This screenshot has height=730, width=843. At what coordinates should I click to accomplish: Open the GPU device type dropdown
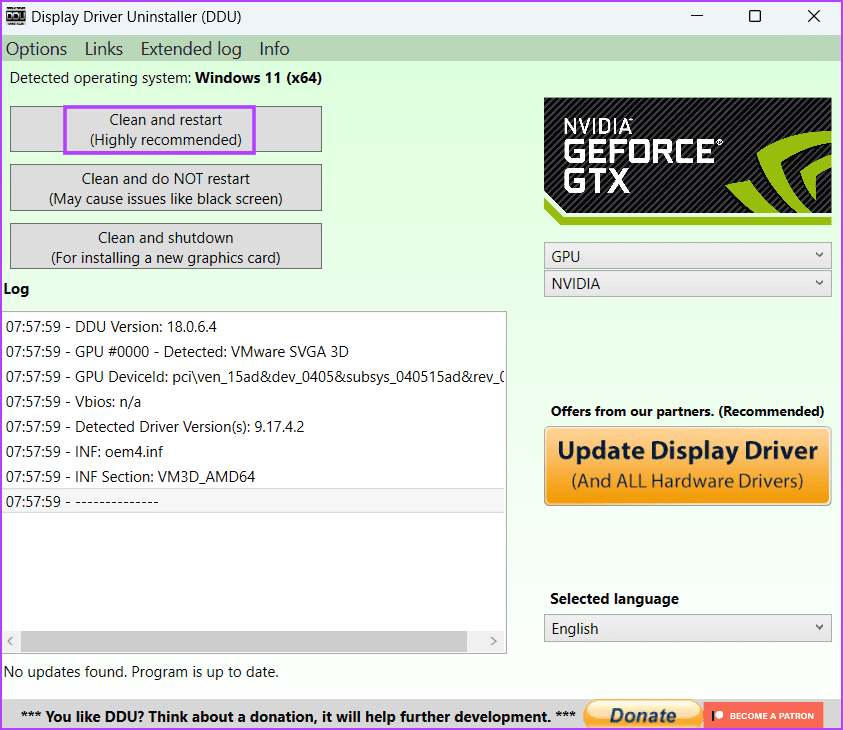tap(687, 256)
